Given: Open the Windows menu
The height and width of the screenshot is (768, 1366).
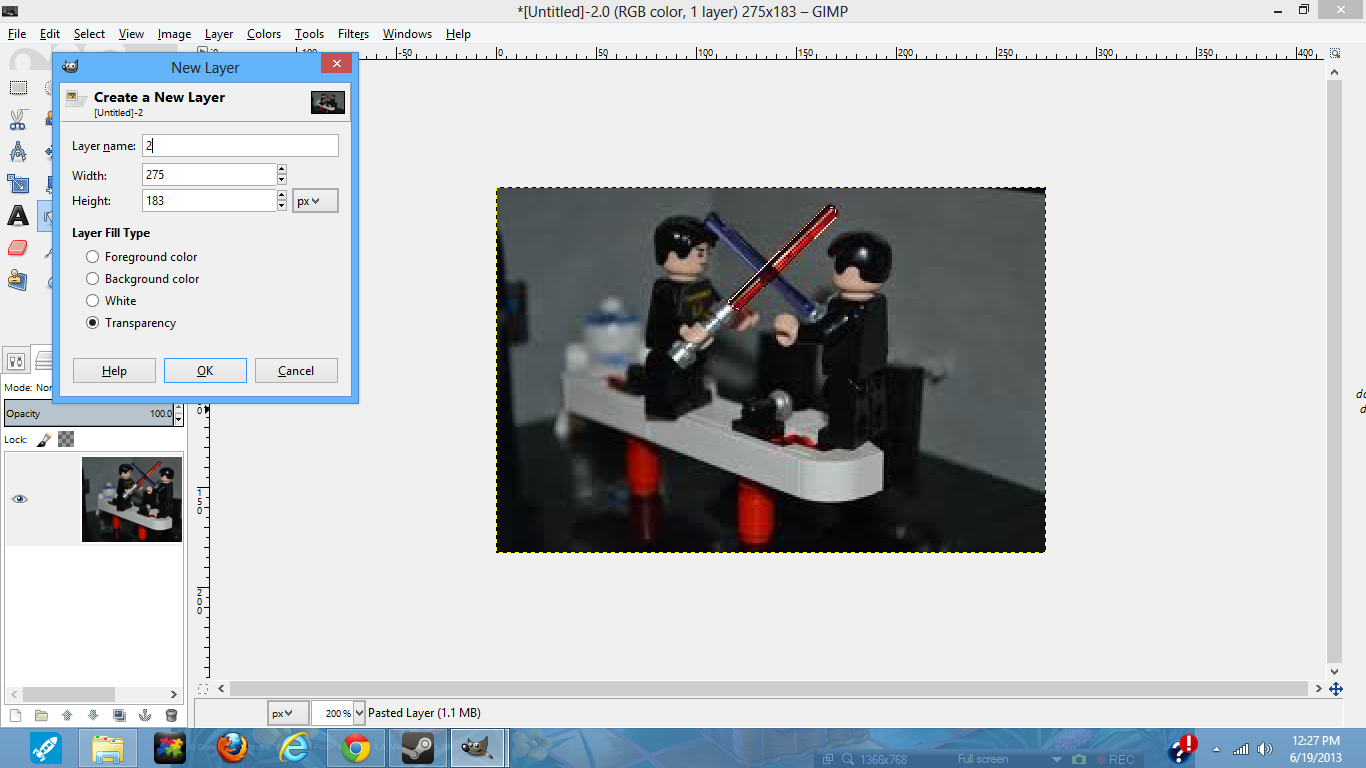Looking at the screenshot, I should coord(407,34).
